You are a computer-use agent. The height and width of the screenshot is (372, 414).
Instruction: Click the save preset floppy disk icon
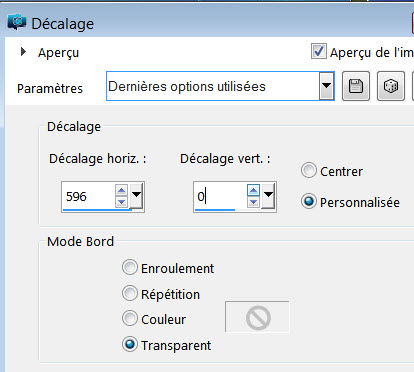tap(356, 86)
